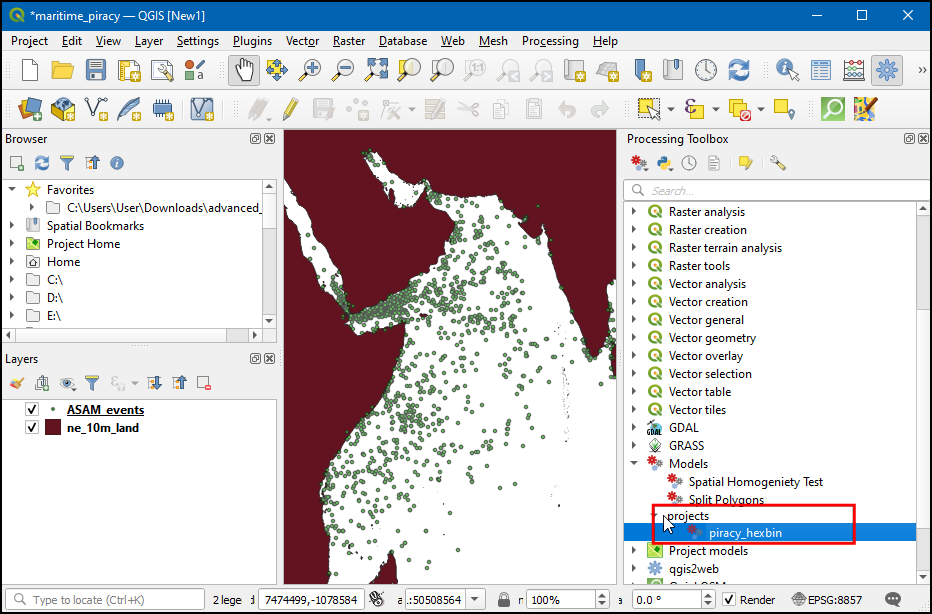Select the Zoom In magnifier tool

click(x=309, y=71)
